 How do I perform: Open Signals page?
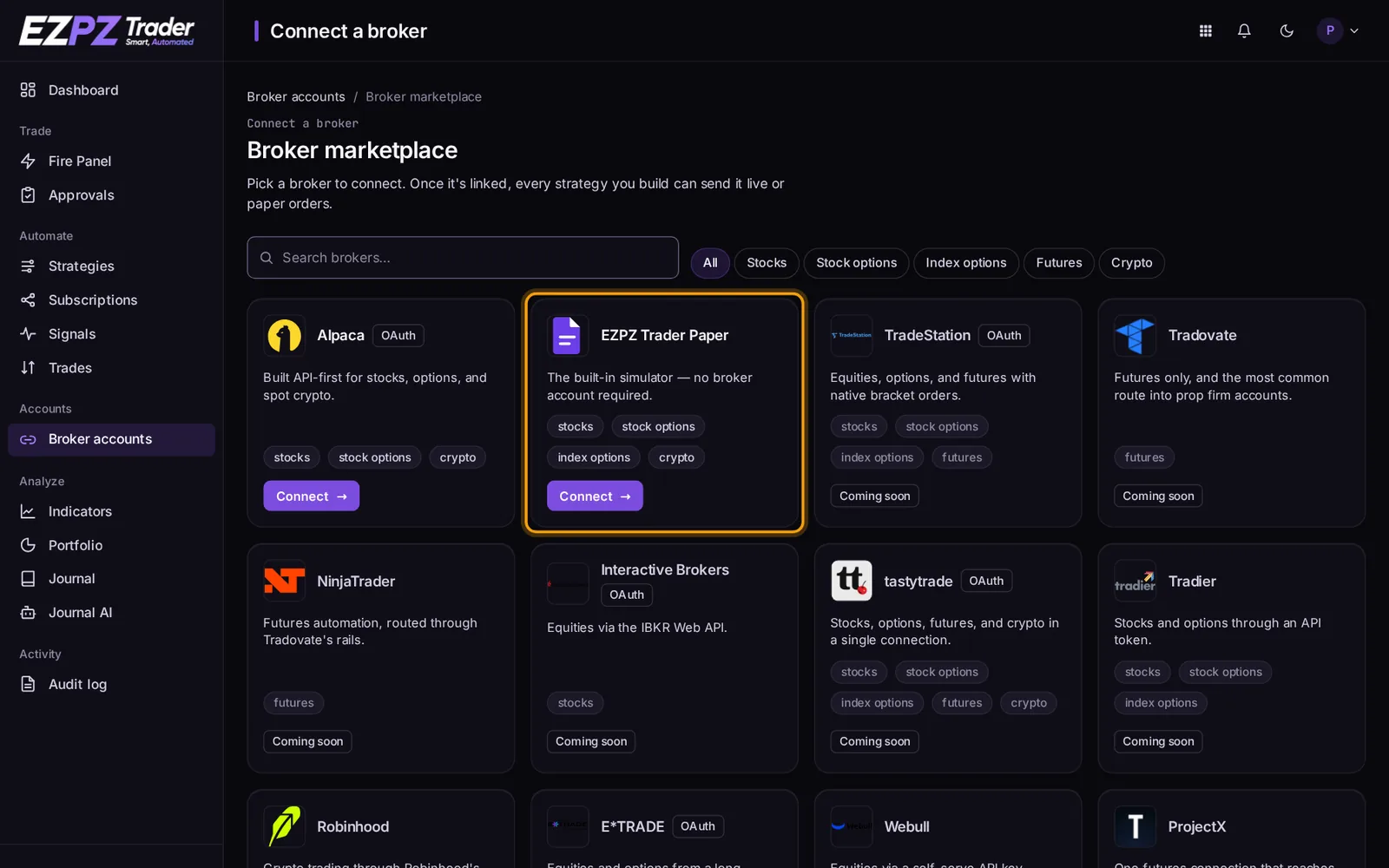(111, 334)
